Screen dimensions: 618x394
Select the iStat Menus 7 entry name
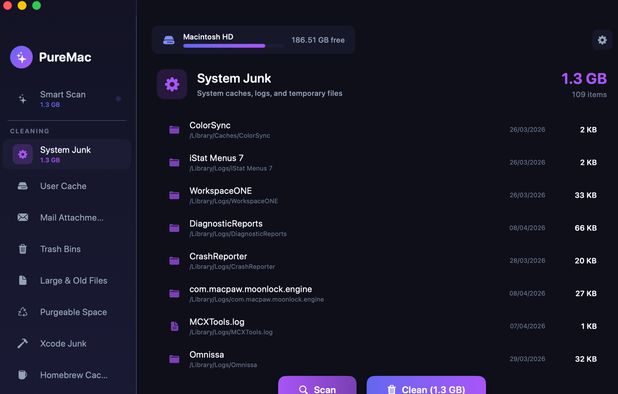(216, 158)
